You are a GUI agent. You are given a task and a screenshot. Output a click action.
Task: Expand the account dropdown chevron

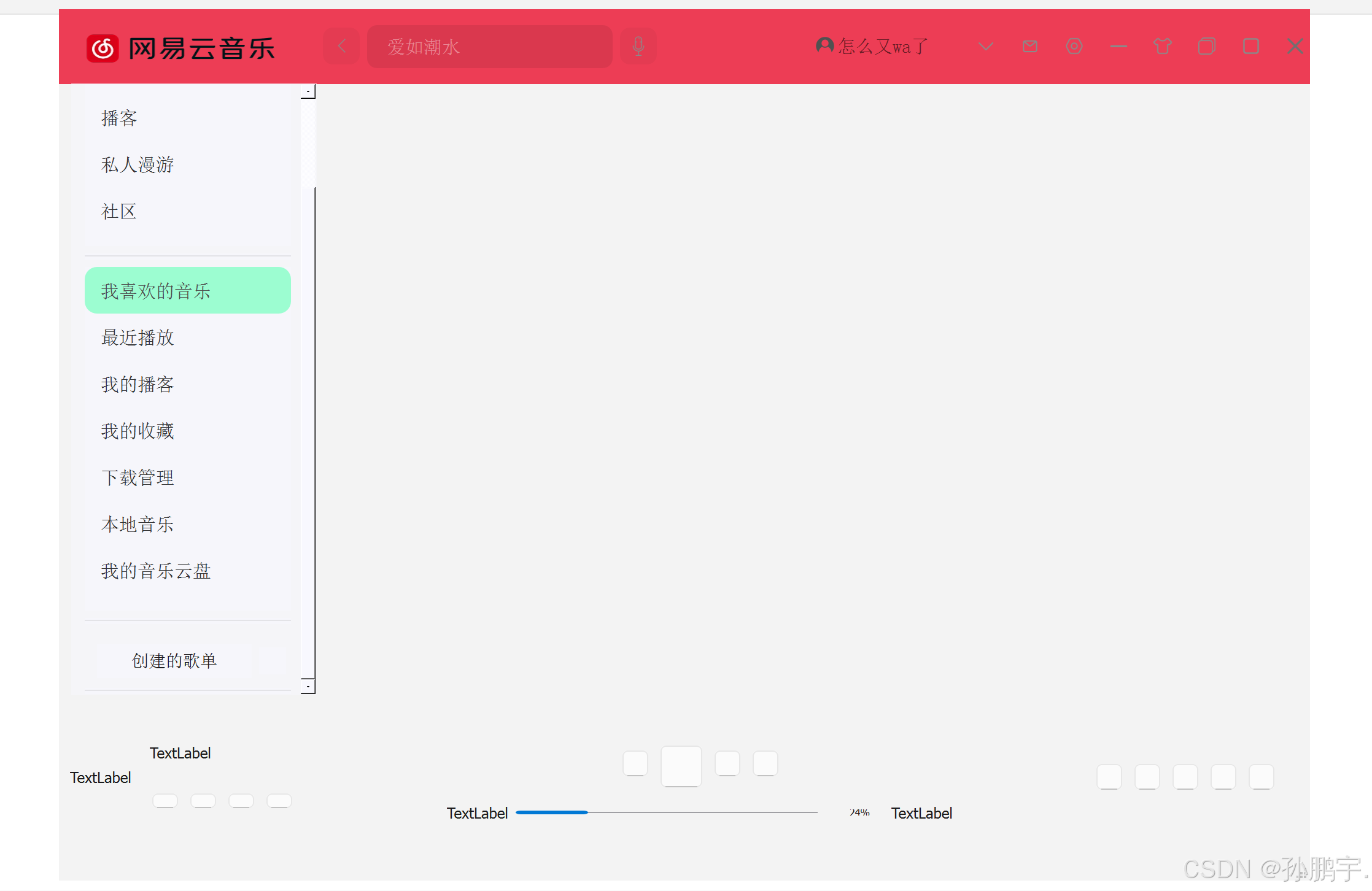coord(986,47)
